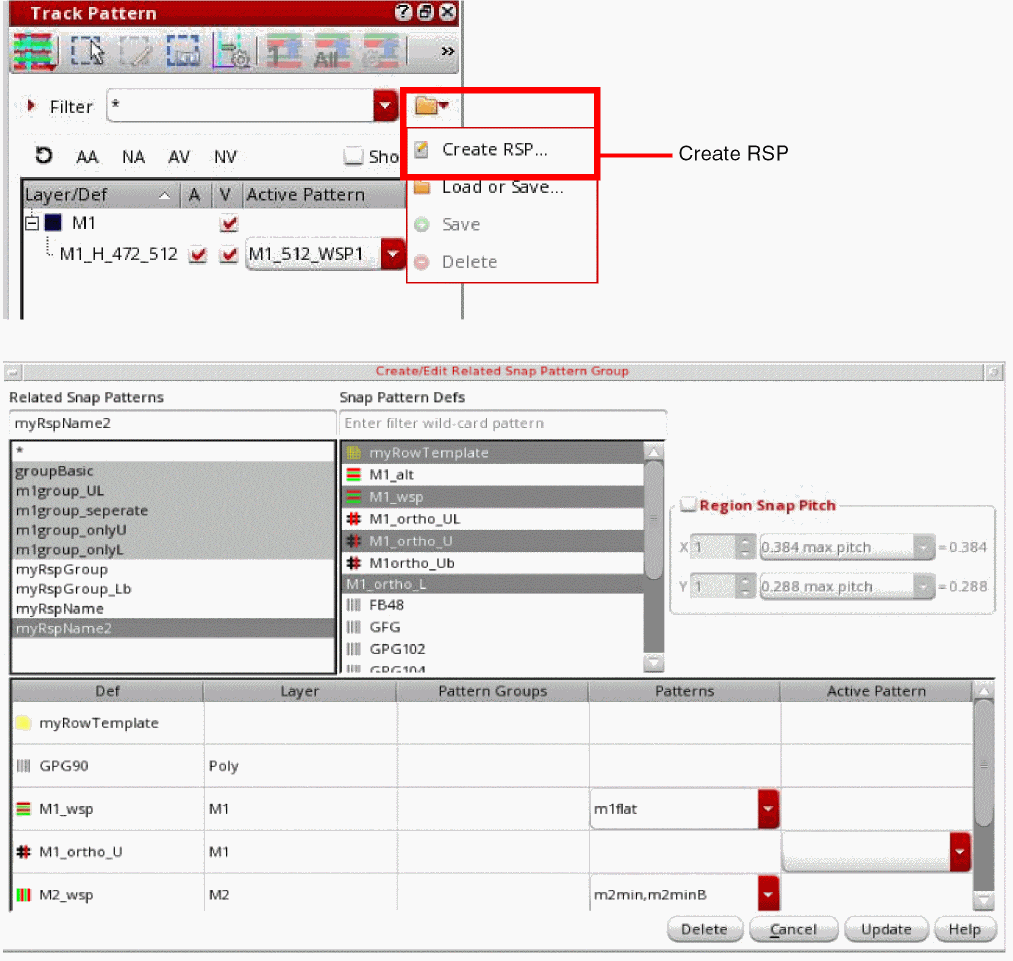Click the dark blue M1 layer color swatch
This screenshot has width=1013, height=961.
[x=52, y=224]
